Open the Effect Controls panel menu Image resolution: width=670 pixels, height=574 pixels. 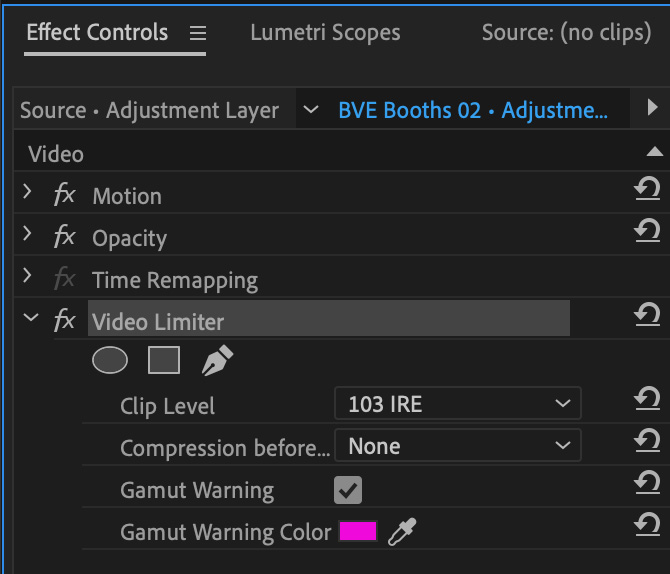tap(198, 33)
